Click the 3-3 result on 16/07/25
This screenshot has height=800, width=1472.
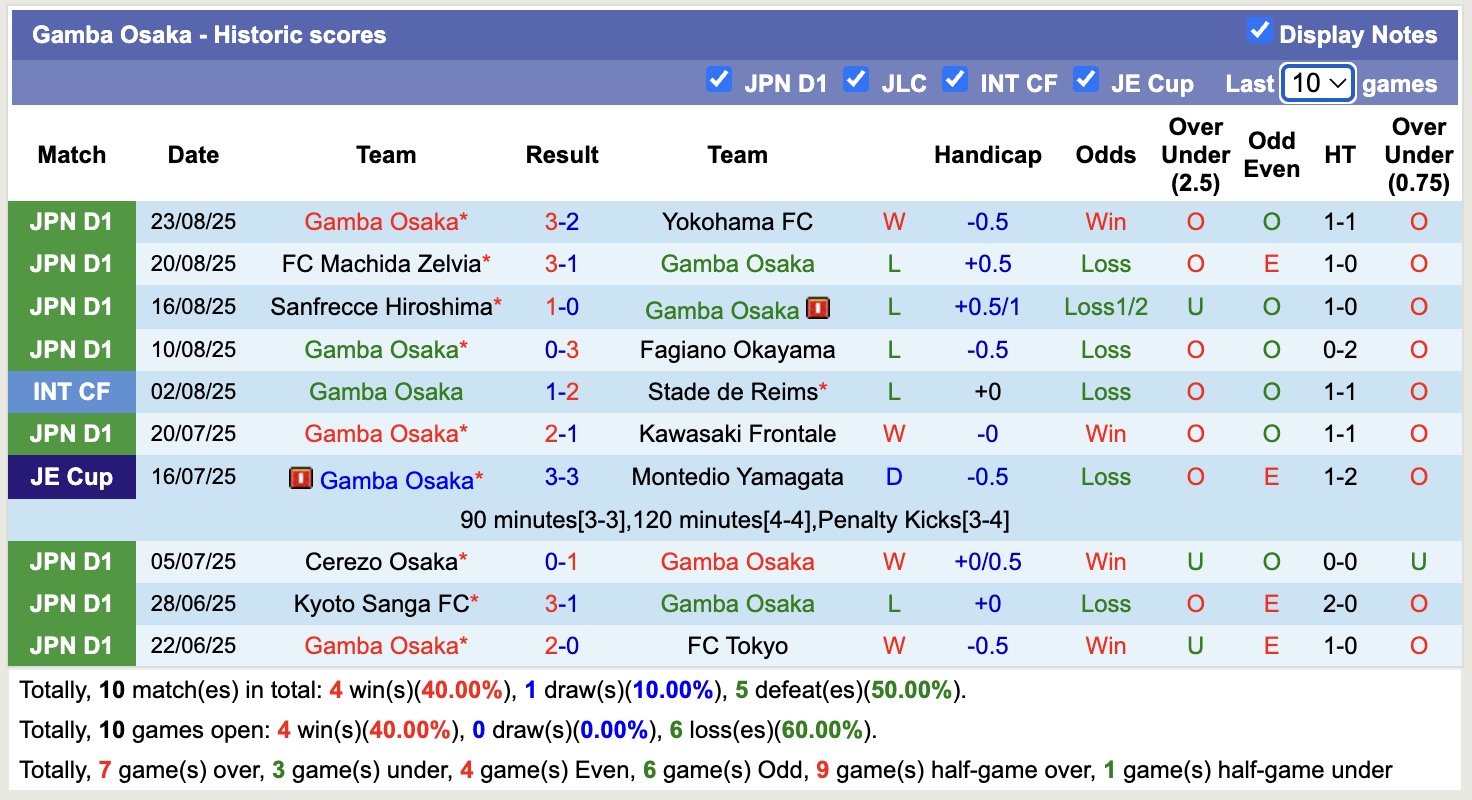click(561, 477)
